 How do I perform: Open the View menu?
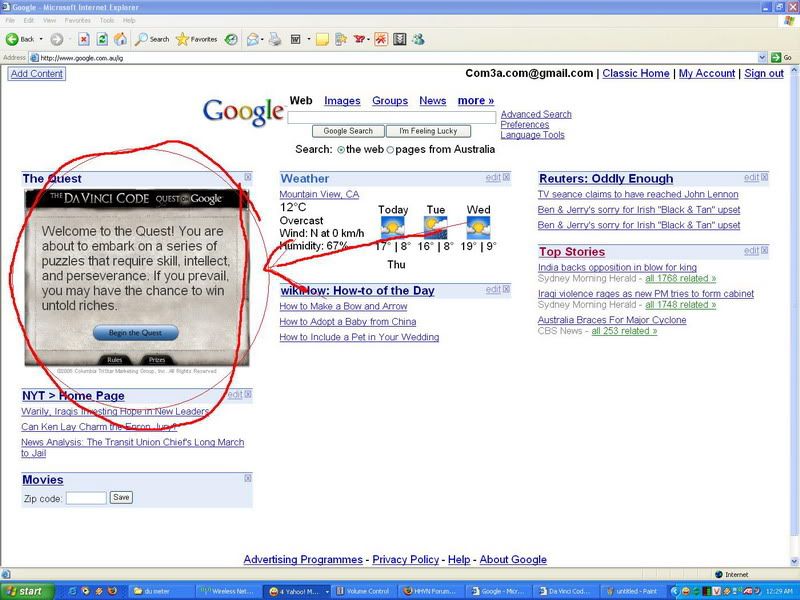pos(49,20)
